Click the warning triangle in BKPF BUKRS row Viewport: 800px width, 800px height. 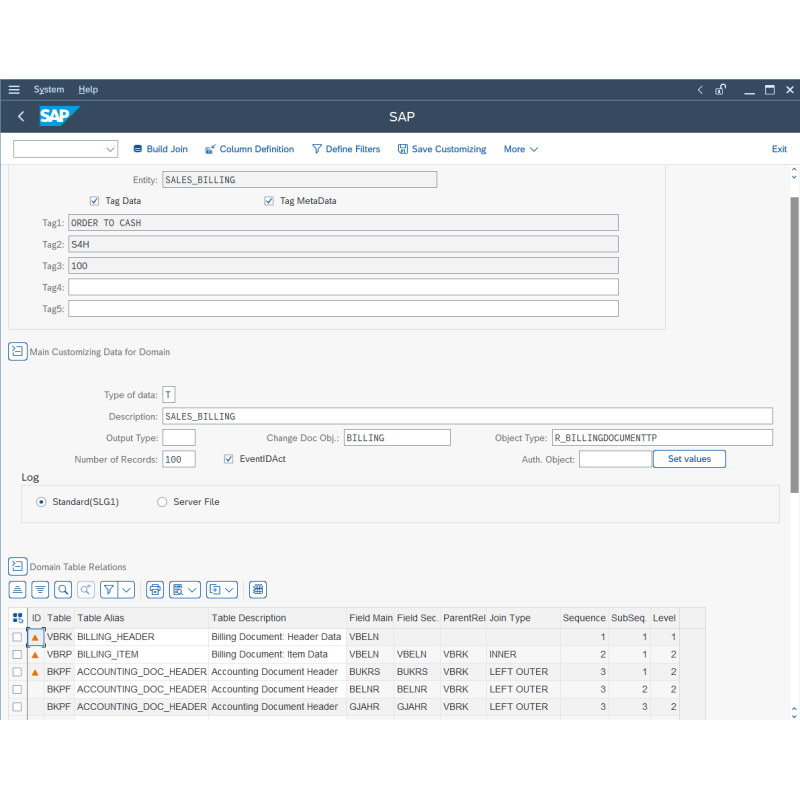(35, 672)
